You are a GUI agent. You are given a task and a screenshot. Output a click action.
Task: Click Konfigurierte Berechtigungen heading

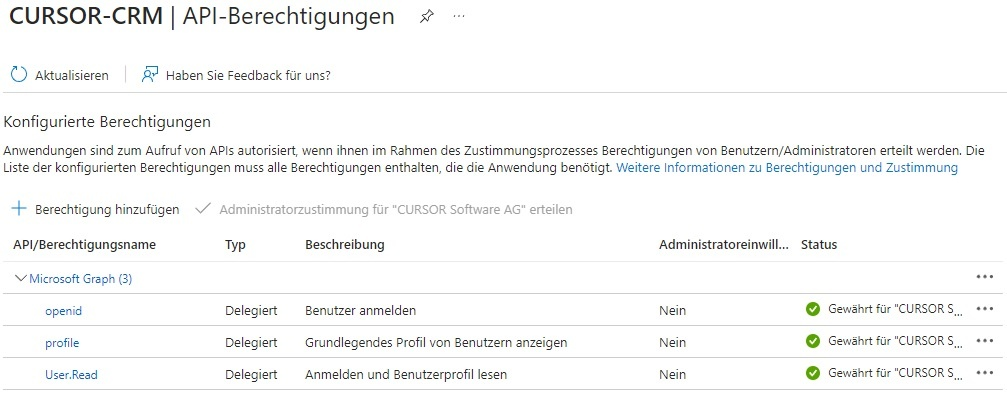pyautogui.click(x=107, y=121)
